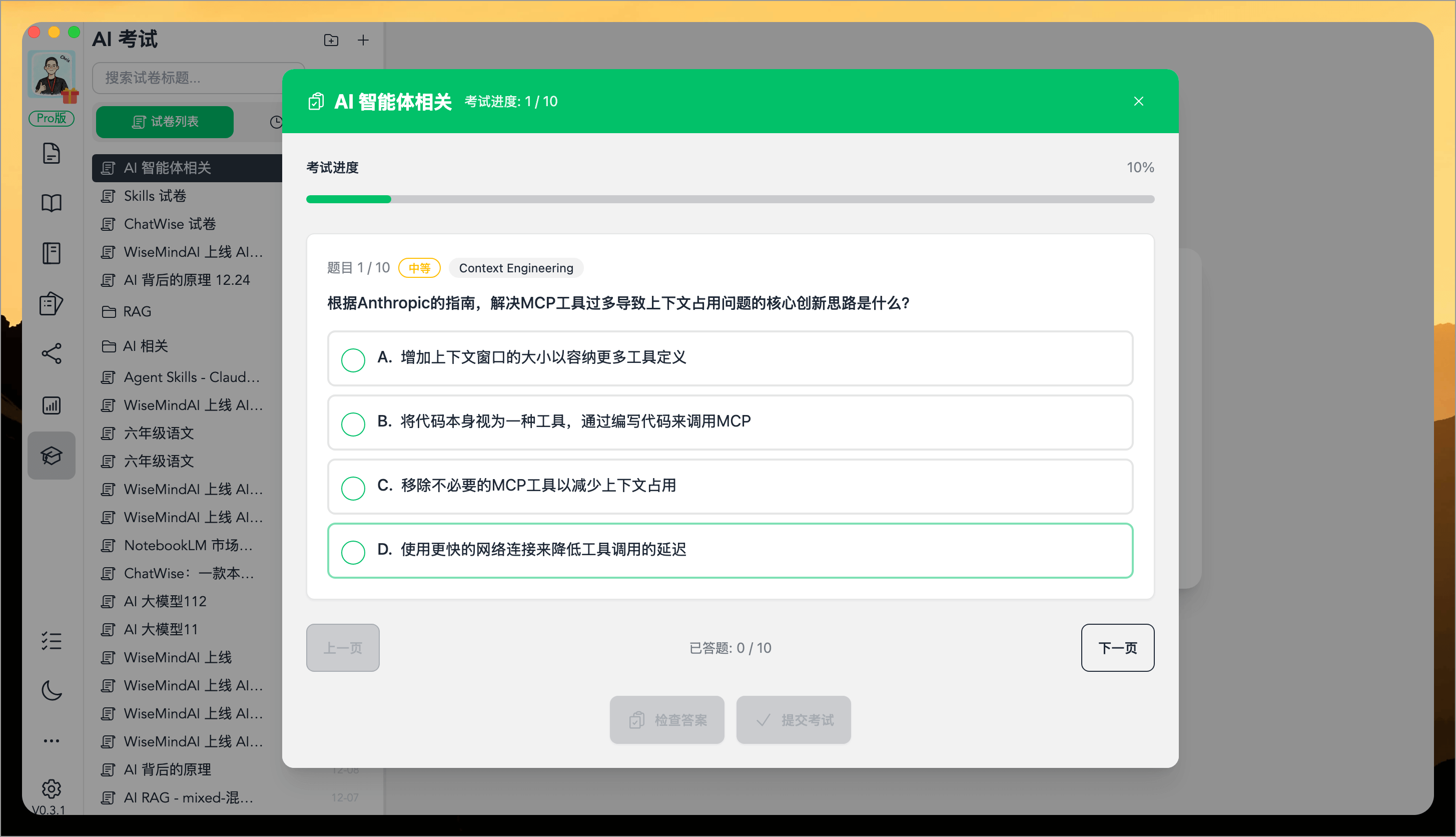The image size is (1456, 837).
Task: Click the new folder icon next to AI 考试
Action: coord(331,40)
